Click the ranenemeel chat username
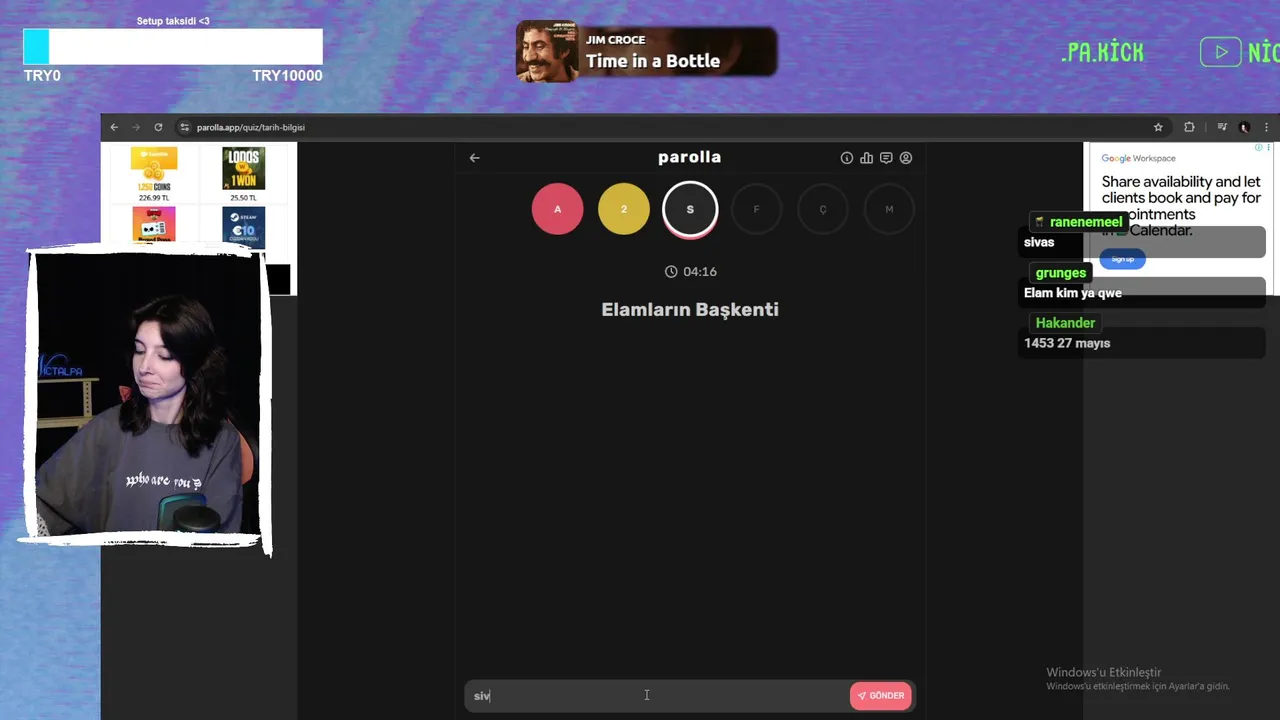This screenshot has width=1280, height=720. (x=1086, y=222)
